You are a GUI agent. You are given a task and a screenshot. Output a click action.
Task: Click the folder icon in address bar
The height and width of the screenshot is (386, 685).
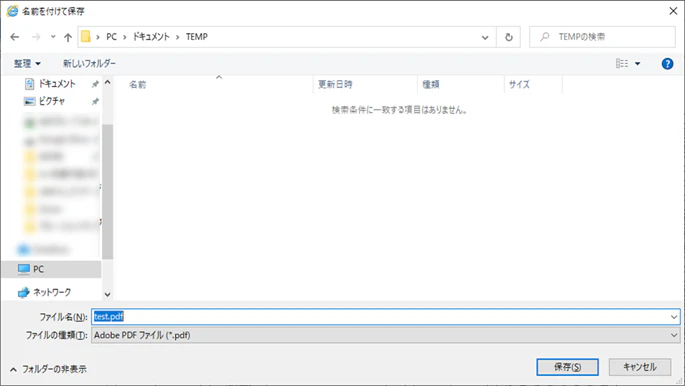tap(86, 37)
